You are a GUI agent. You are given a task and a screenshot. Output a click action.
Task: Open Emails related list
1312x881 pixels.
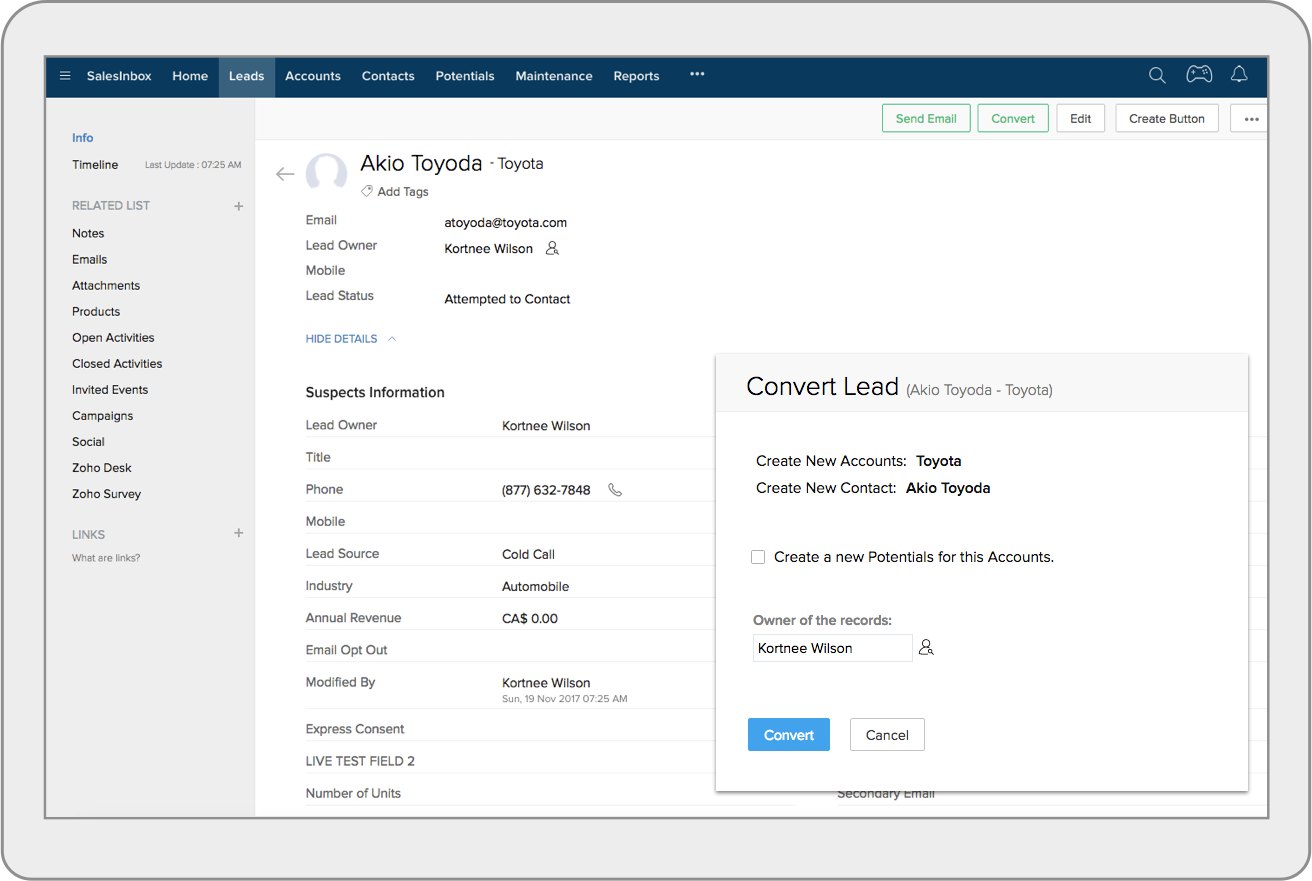(x=90, y=259)
